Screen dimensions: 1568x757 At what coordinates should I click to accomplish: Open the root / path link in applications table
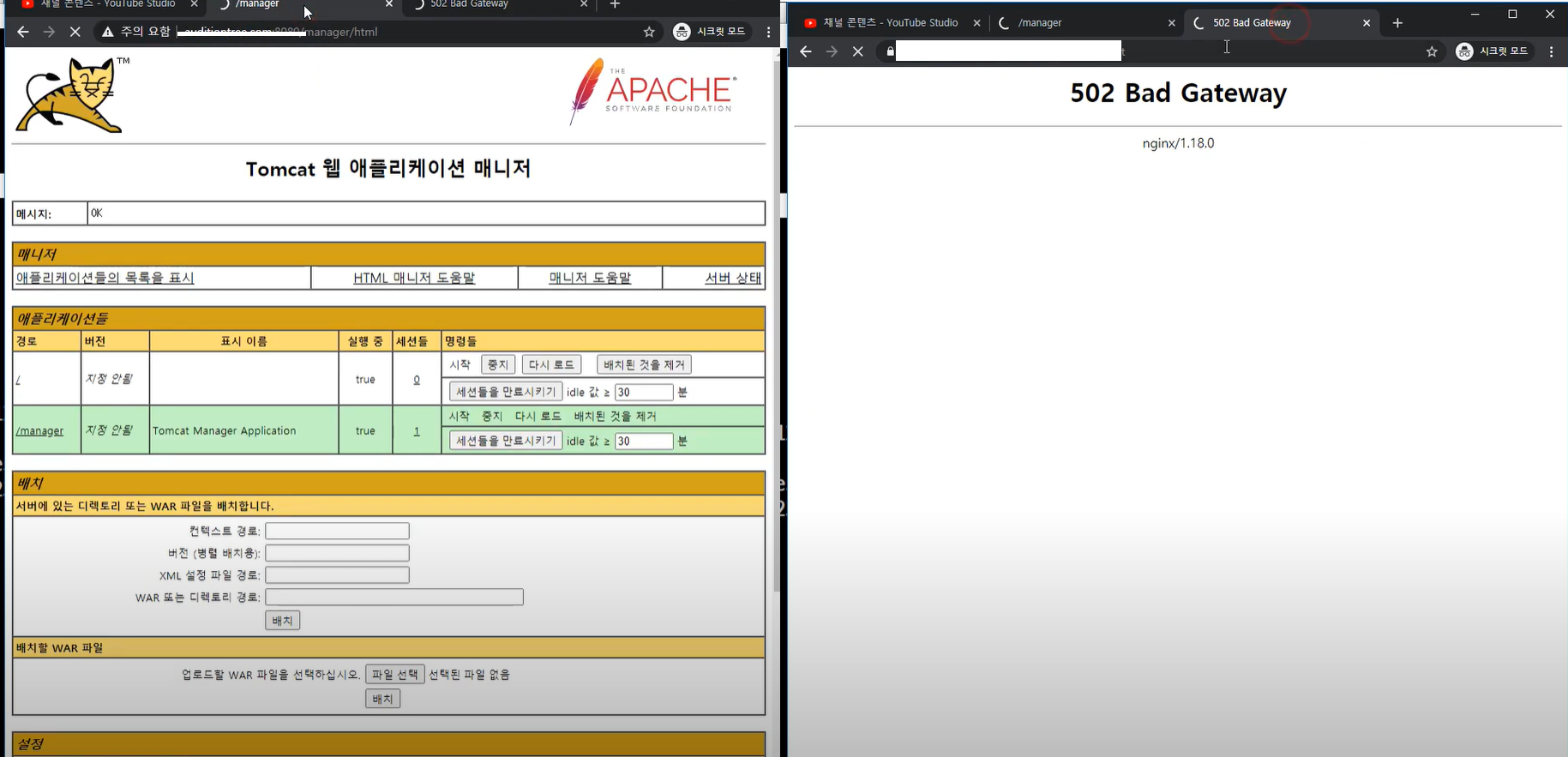pos(18,379)
